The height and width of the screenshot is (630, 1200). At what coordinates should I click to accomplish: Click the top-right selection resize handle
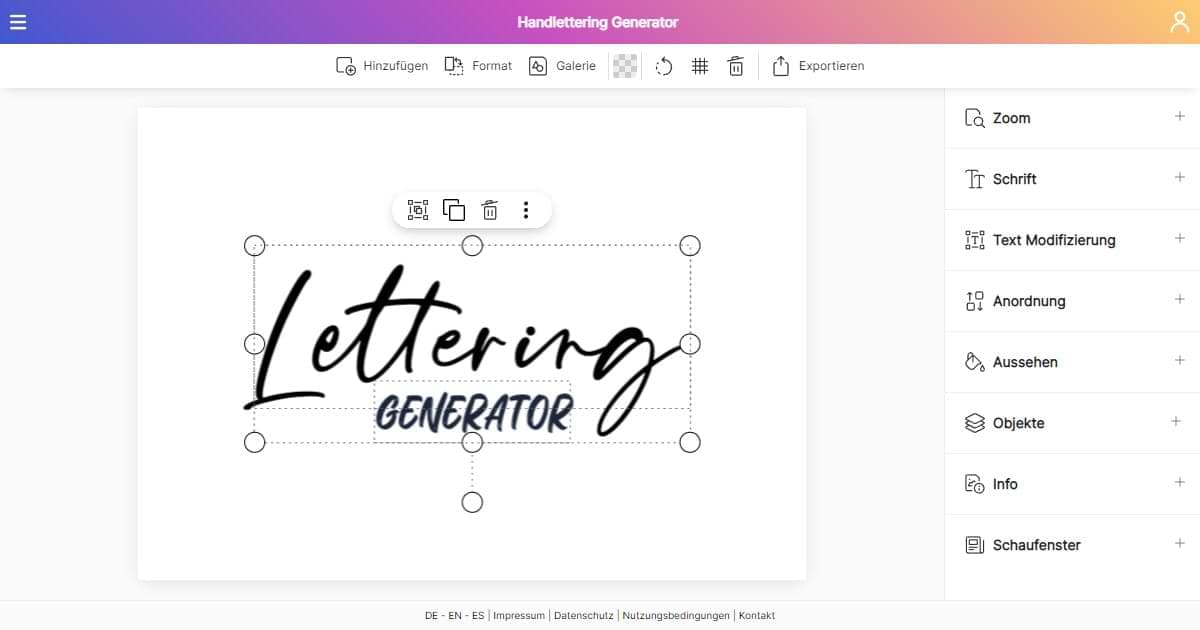(x=690, y=245)
